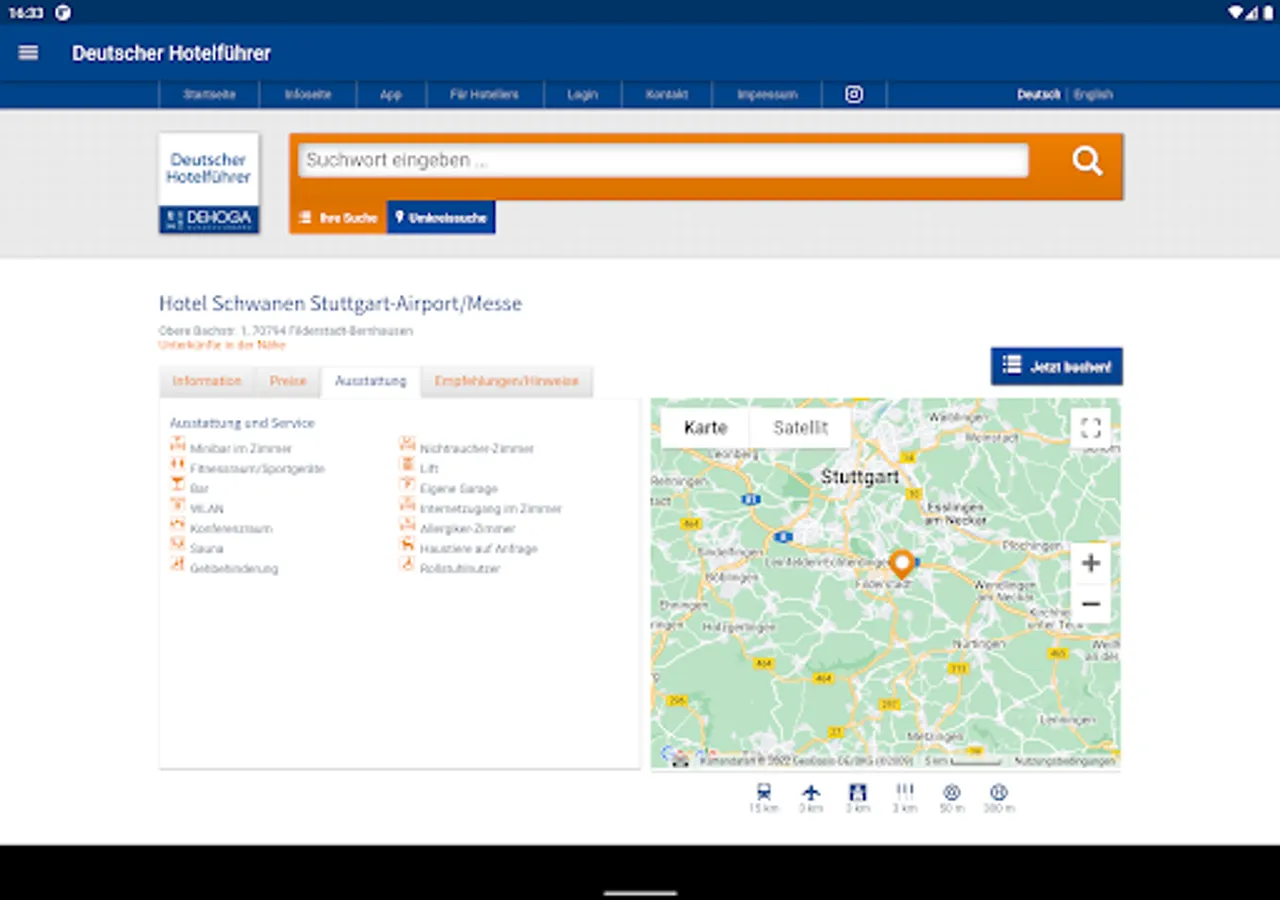Click the Eigene Garage parking icon
The height and width of the screenshot is (900, 1280).
coord(408,485)
